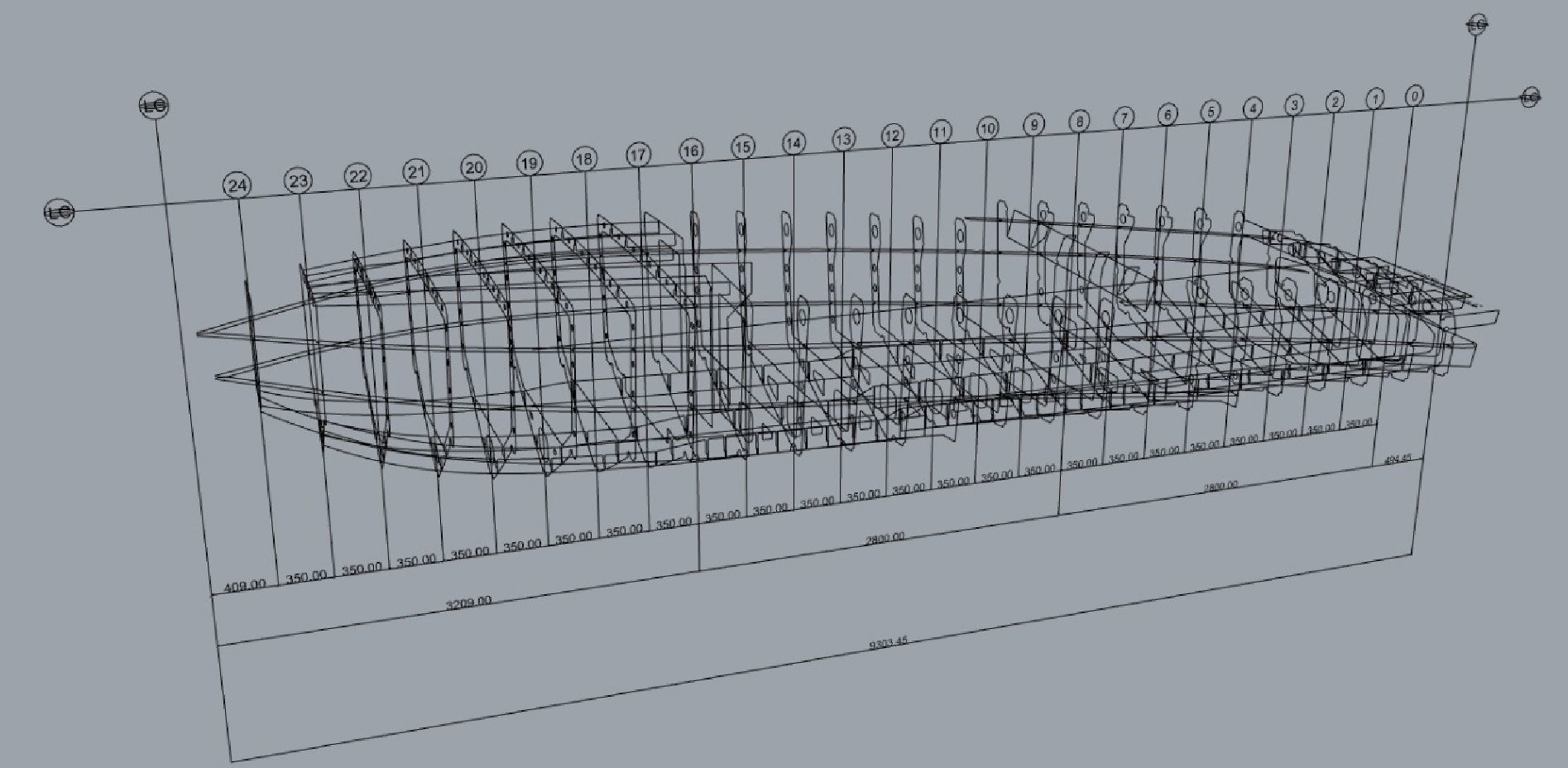The image size is (1568, 768).
Task: Select the overall 9303.45 dimension text
Action: coord(888,641)
